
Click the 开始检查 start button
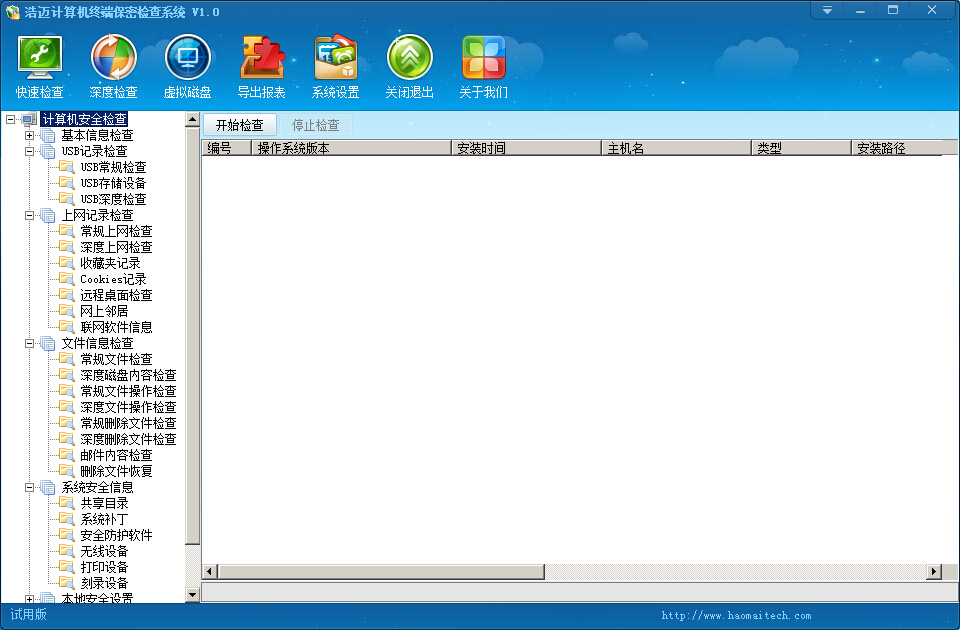[x=239, y=125]
